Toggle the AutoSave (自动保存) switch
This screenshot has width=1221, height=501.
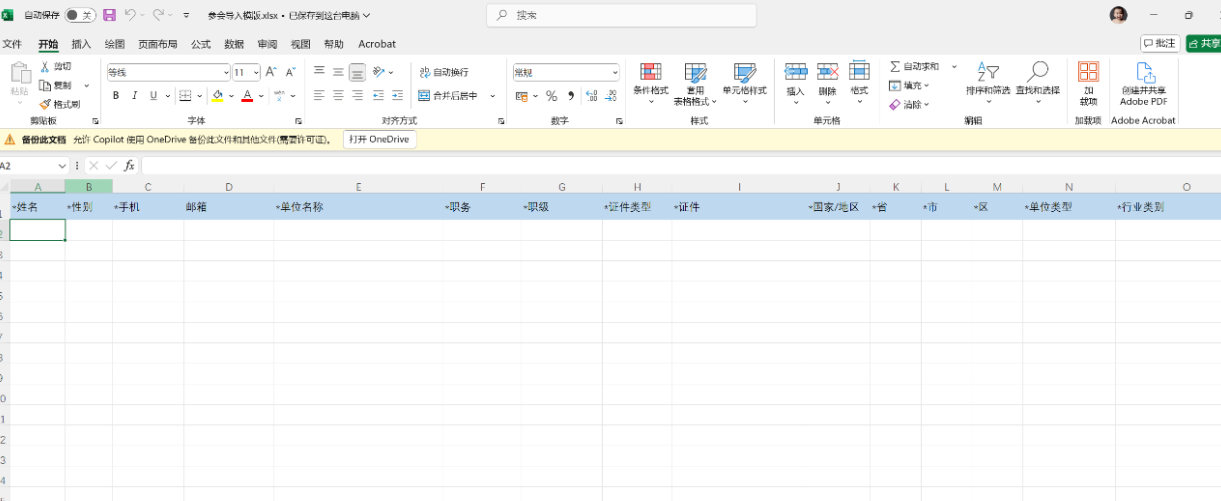[x=80, y=15]
